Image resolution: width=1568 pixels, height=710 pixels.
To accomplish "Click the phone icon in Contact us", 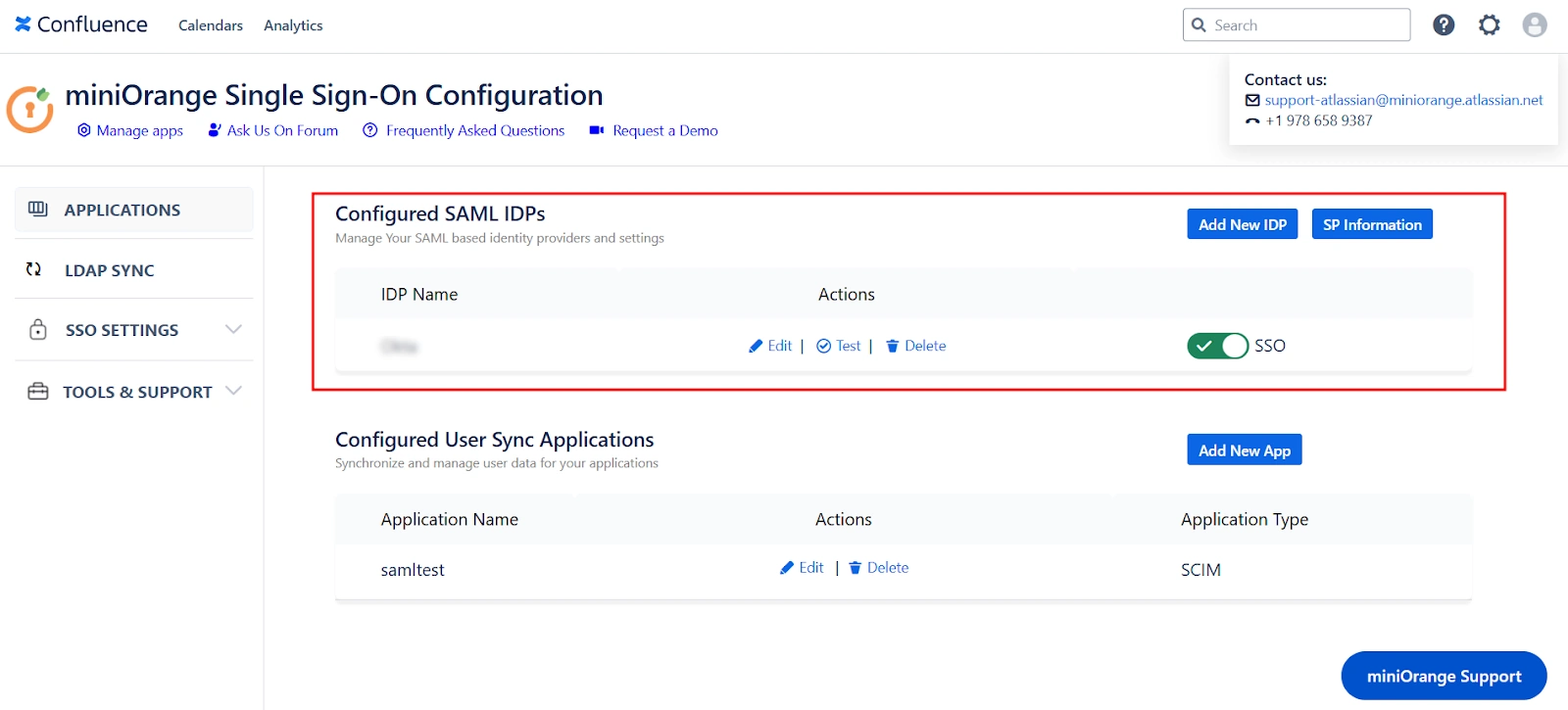I will (x=1252, y=121).
